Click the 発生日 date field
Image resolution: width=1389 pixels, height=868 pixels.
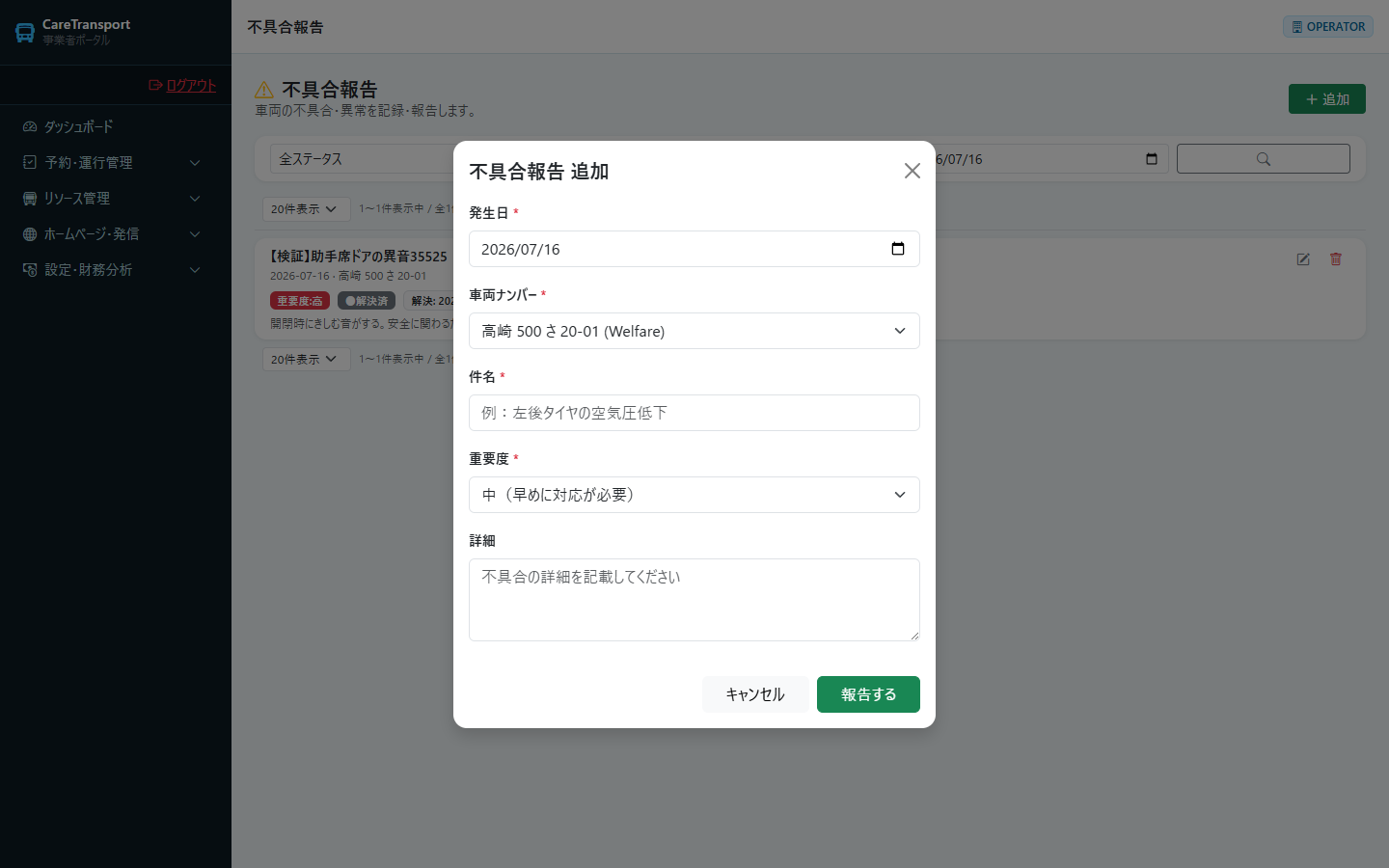694,249
